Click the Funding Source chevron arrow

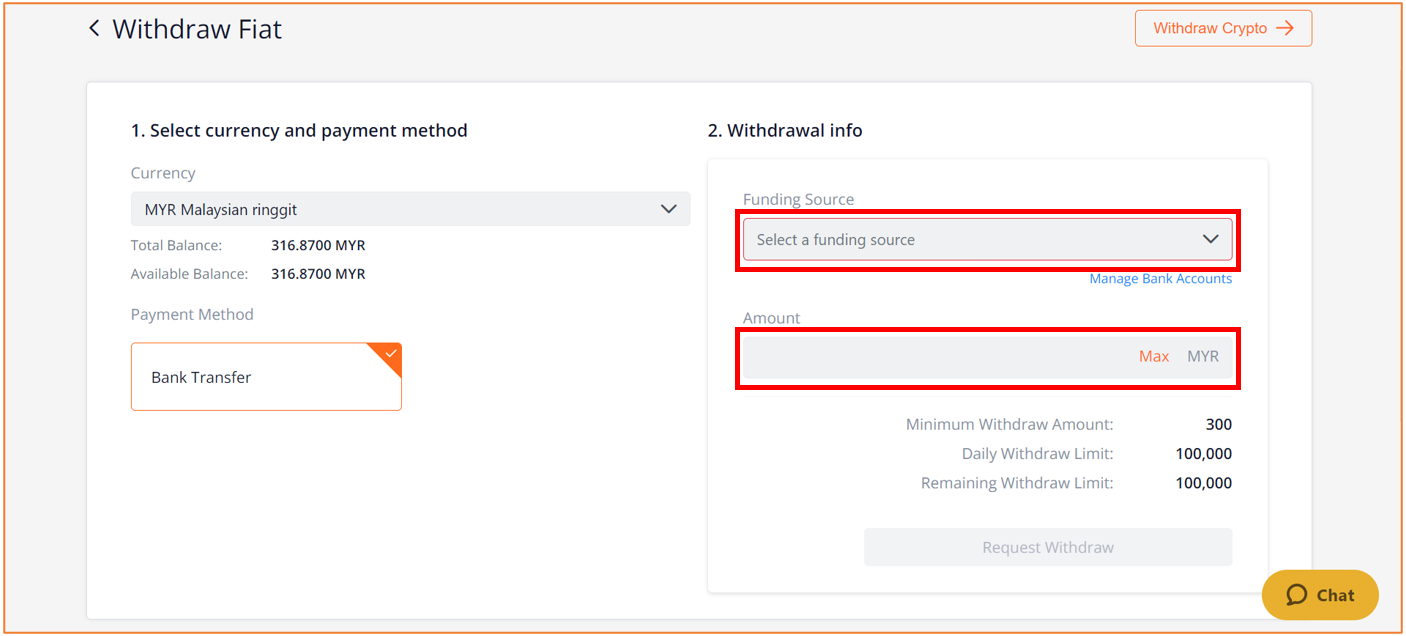point(1210,239)
